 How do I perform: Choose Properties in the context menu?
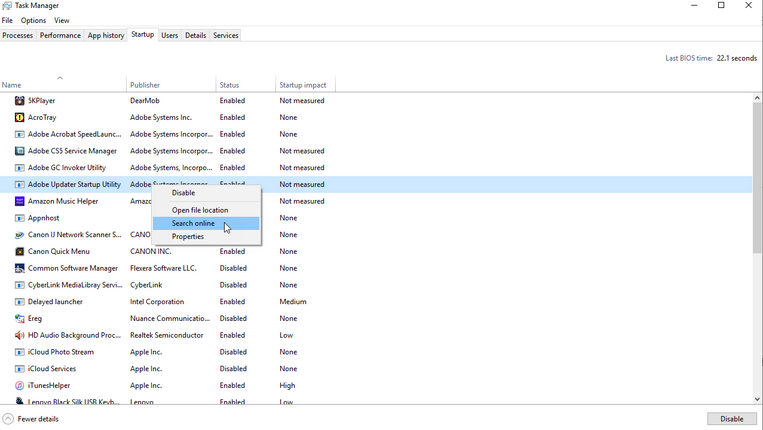[x=206, y=236]
